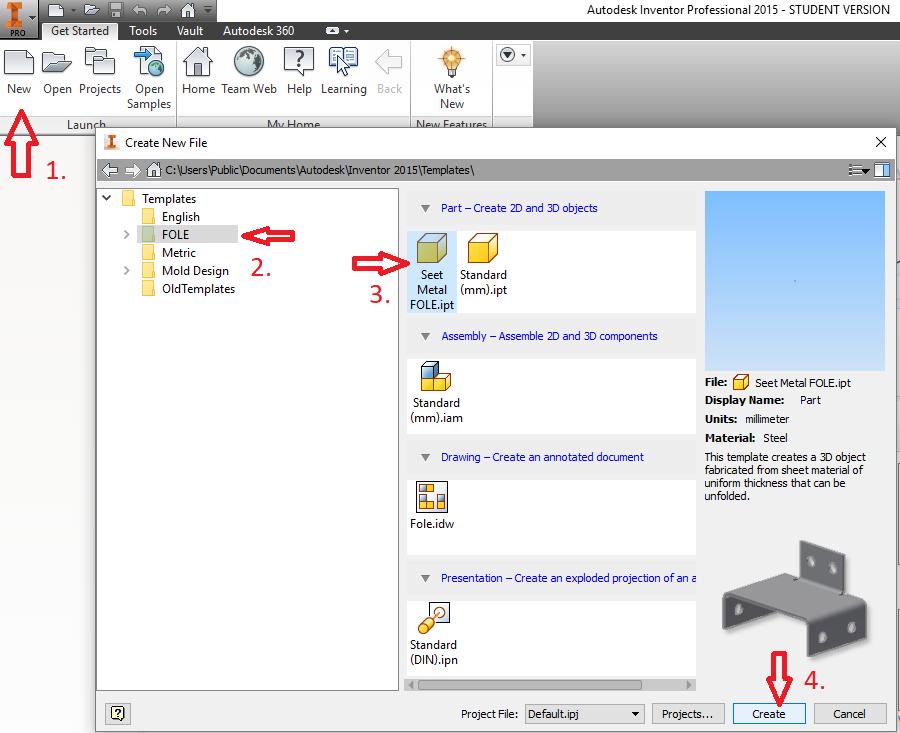Launch Open Samples from the ribbon
The image size is (900, 733).
149,79
